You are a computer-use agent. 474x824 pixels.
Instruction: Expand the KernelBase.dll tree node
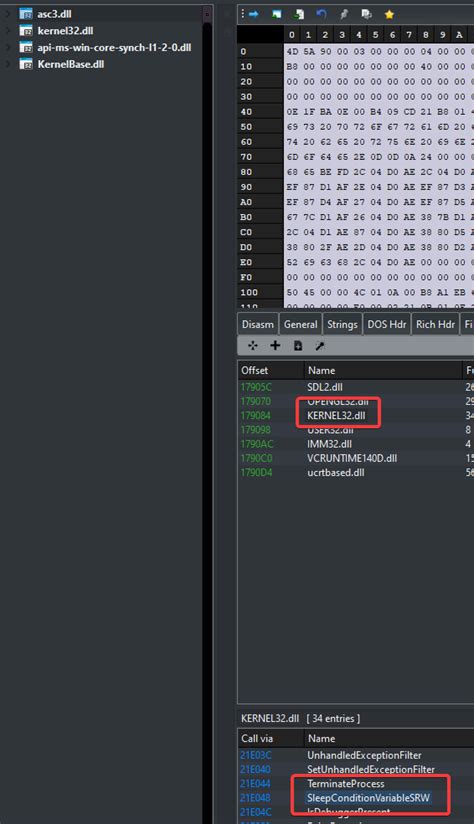pyautogui.click(x=8, y=64)
